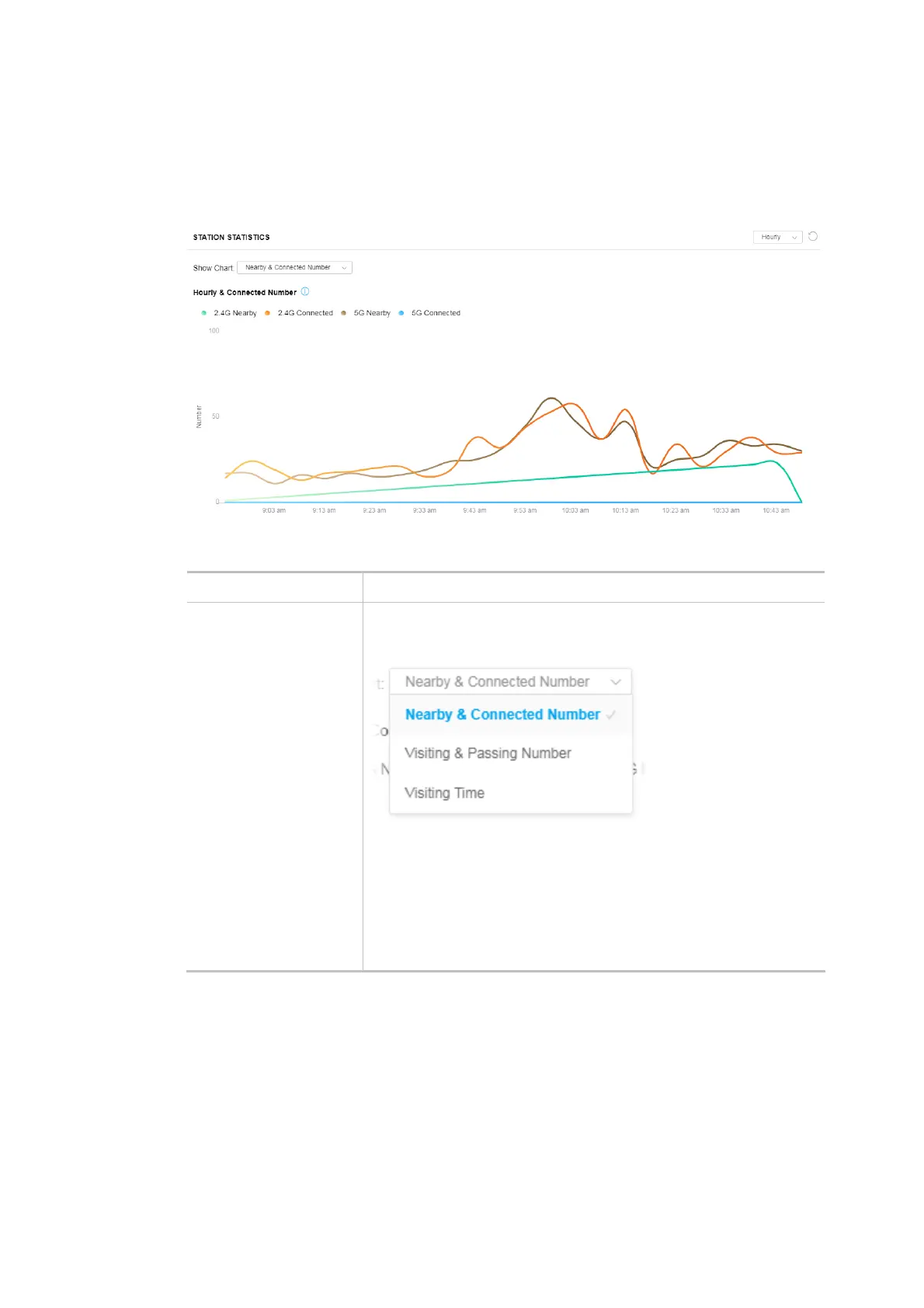The image size is (924, 1308).
Task: Click the chevron arrow of the large dropdown
Action: click(x=616, y=682)
